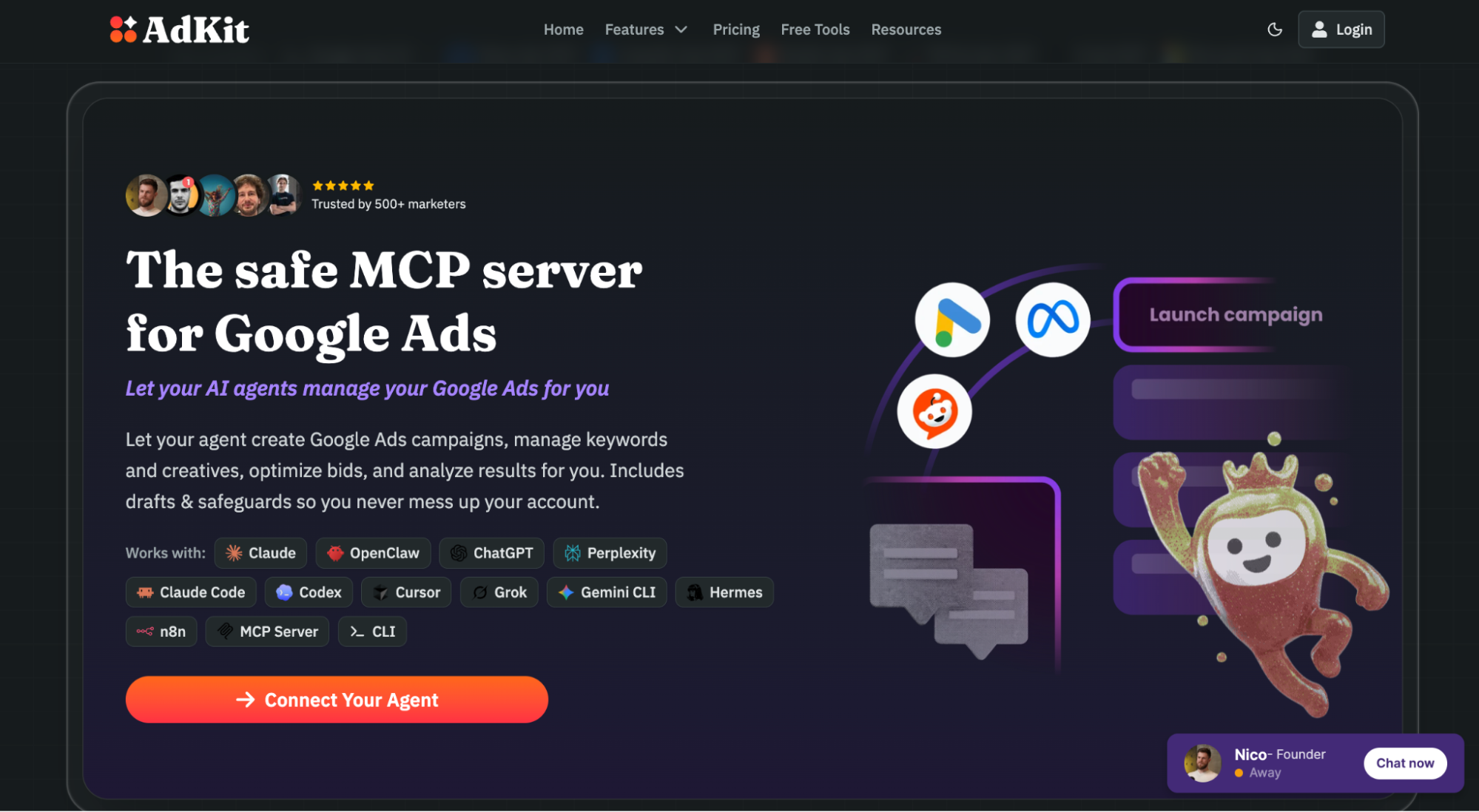
Task: Click the user icon inside Login
Action: [x=1319, y=30]
